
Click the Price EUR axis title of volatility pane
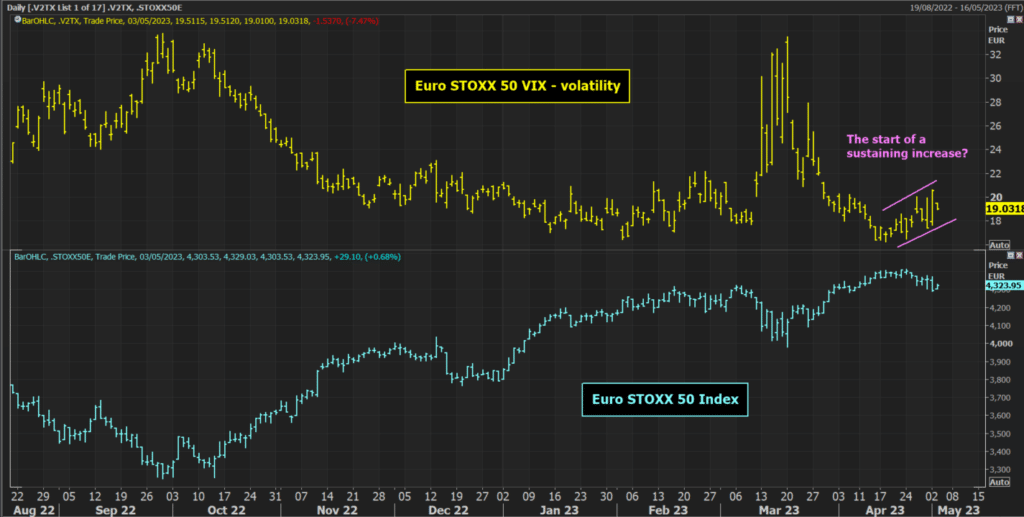(998, 35)
